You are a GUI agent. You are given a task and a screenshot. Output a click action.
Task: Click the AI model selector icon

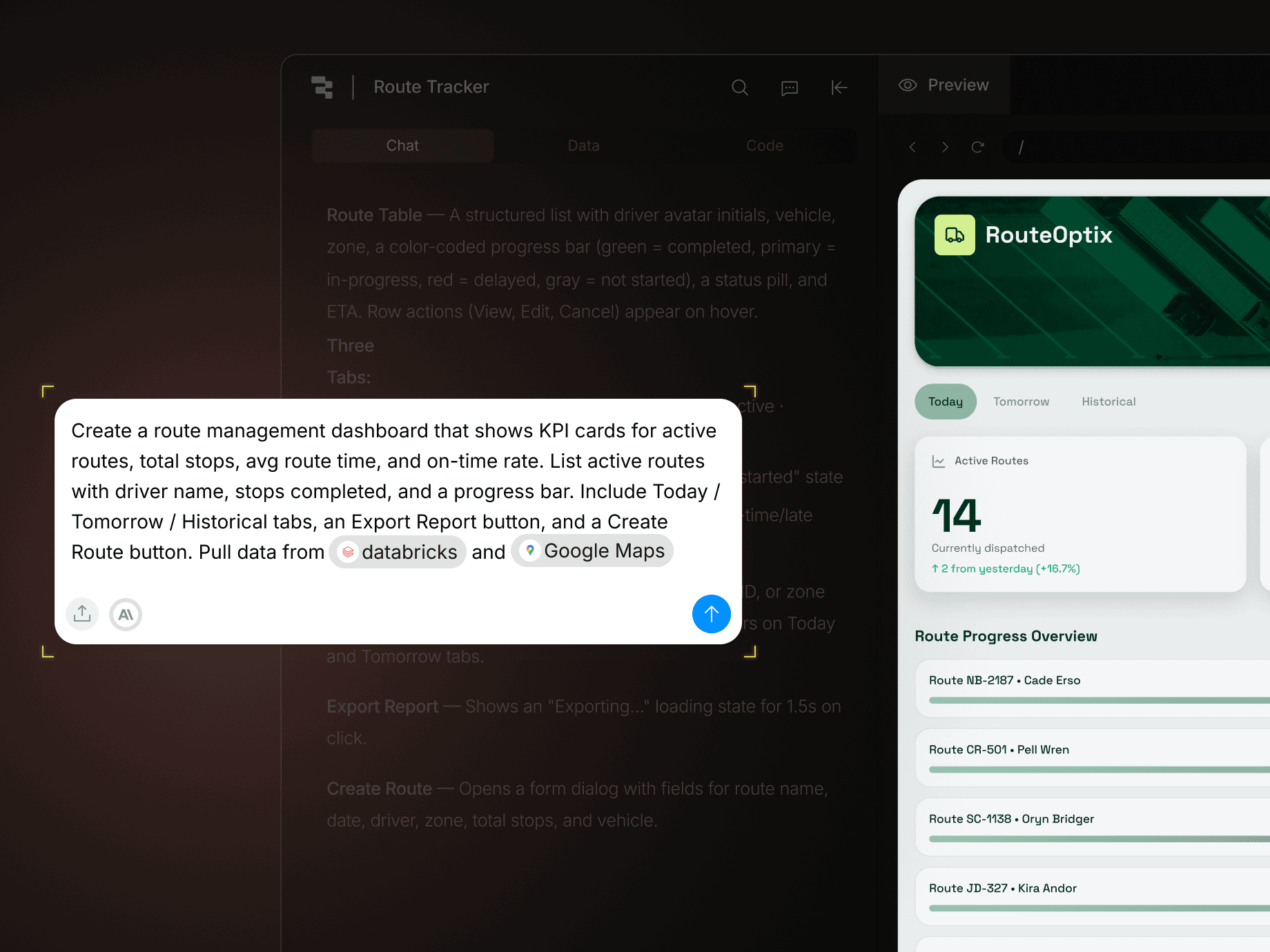pos(126,614)
